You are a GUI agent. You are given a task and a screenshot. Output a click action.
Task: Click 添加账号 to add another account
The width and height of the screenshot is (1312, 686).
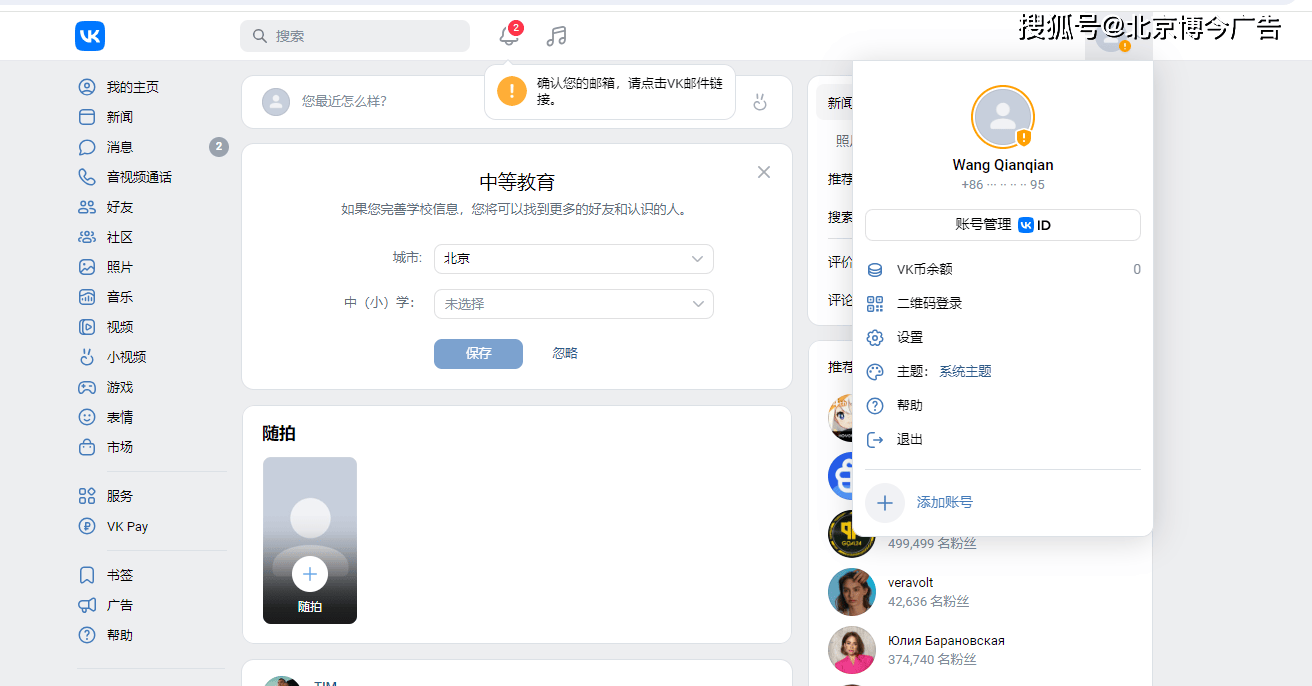tap(942, 502)
